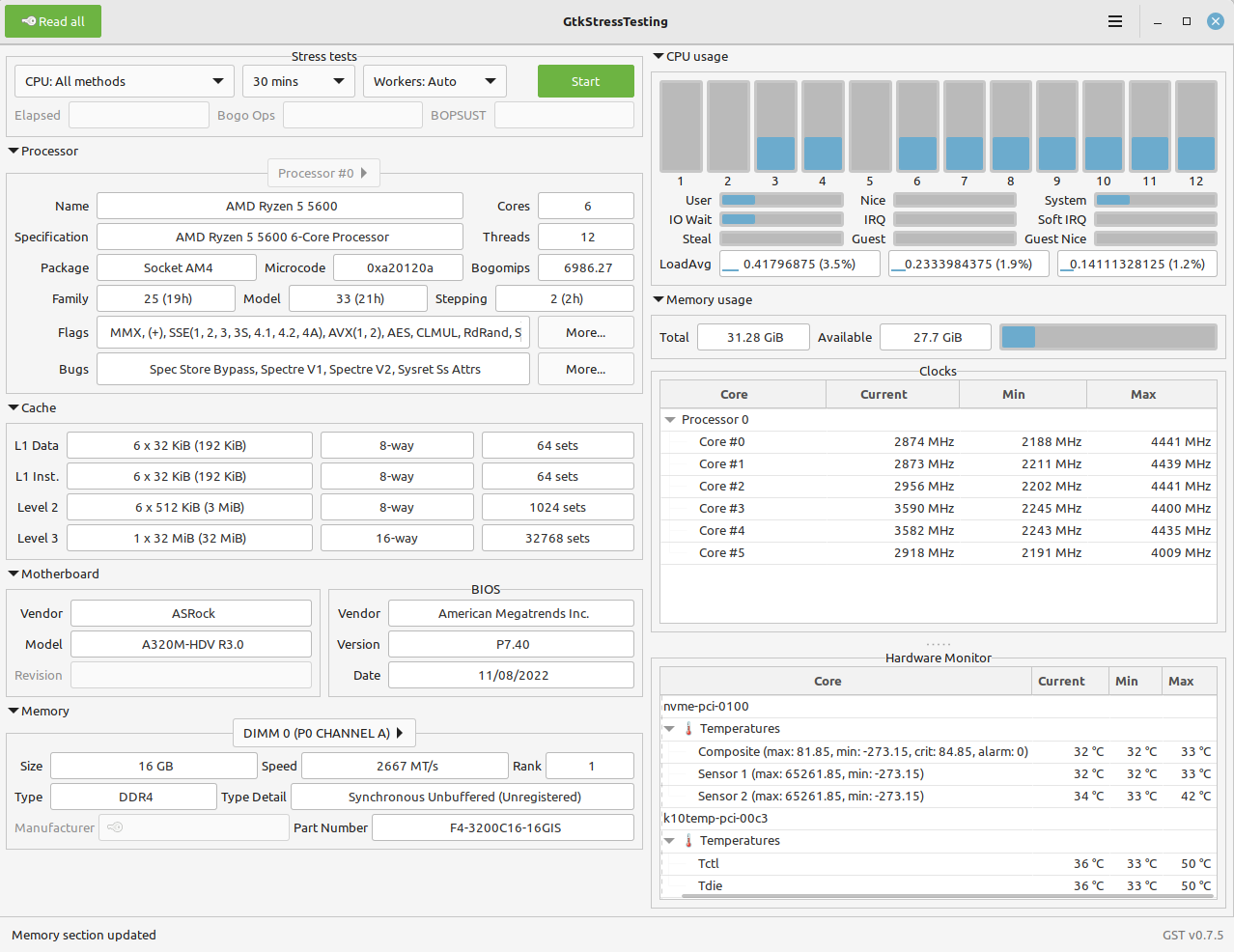1234x952 pixels.
Task: Select the Tdie temperature row
Action: [x=939, y=886]
